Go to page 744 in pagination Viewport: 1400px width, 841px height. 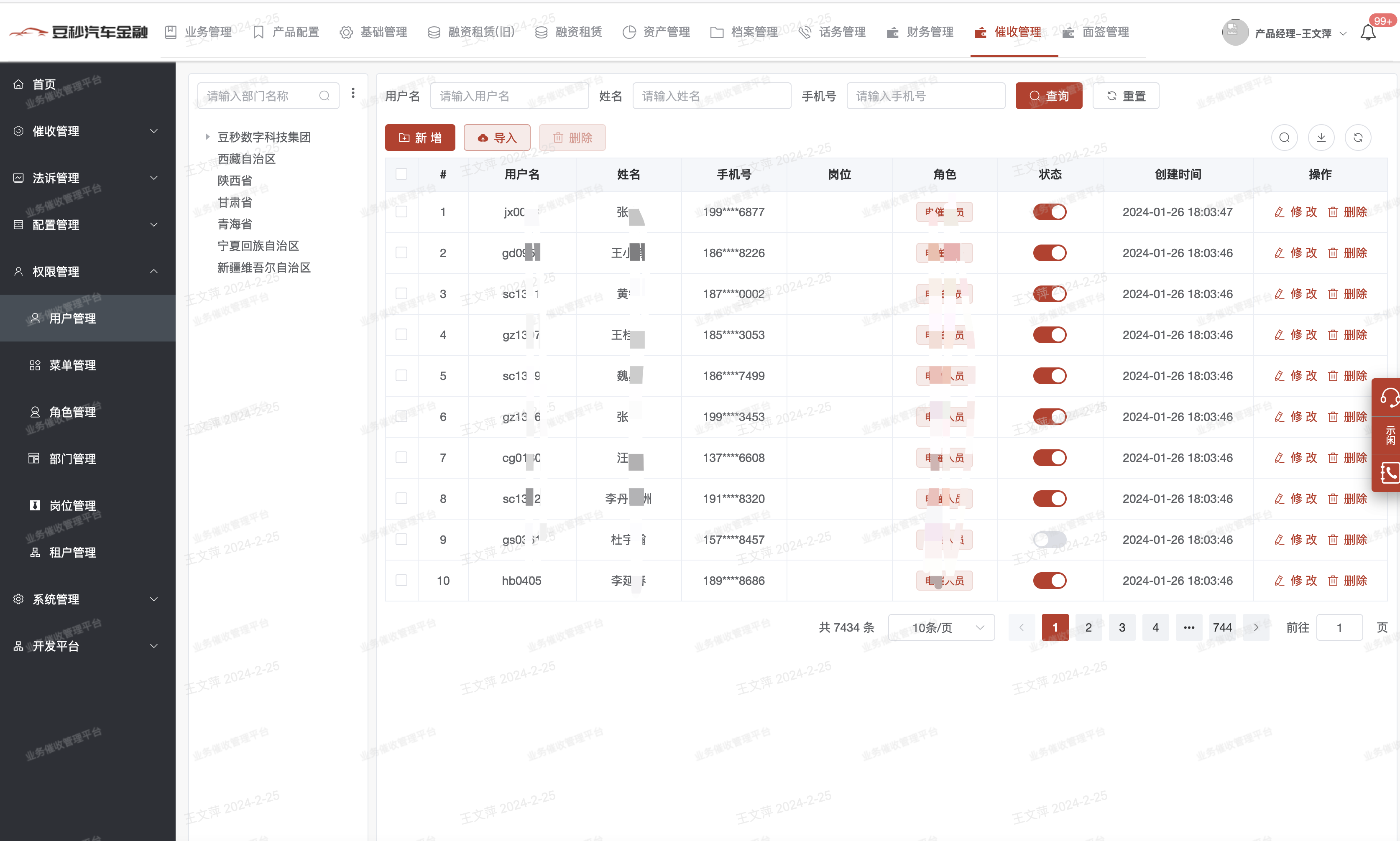(x=1221, y=627)
